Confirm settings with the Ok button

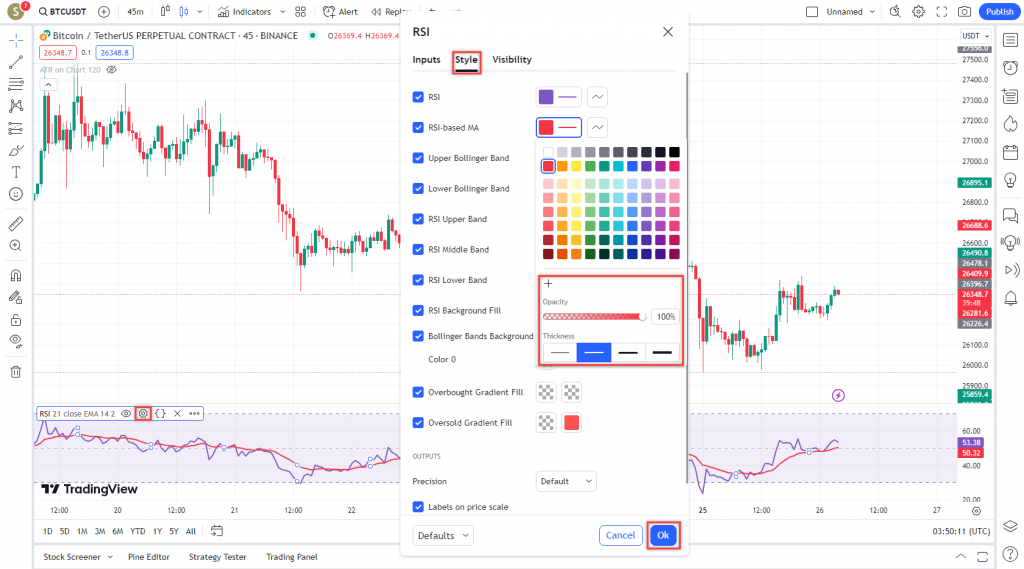click(663, 536)
